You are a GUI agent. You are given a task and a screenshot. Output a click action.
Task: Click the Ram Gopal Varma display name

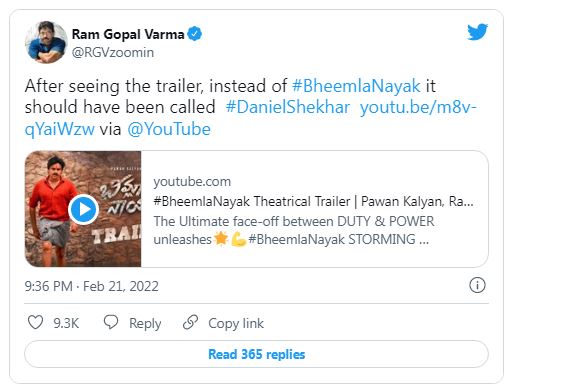click(x=128, y=34)
